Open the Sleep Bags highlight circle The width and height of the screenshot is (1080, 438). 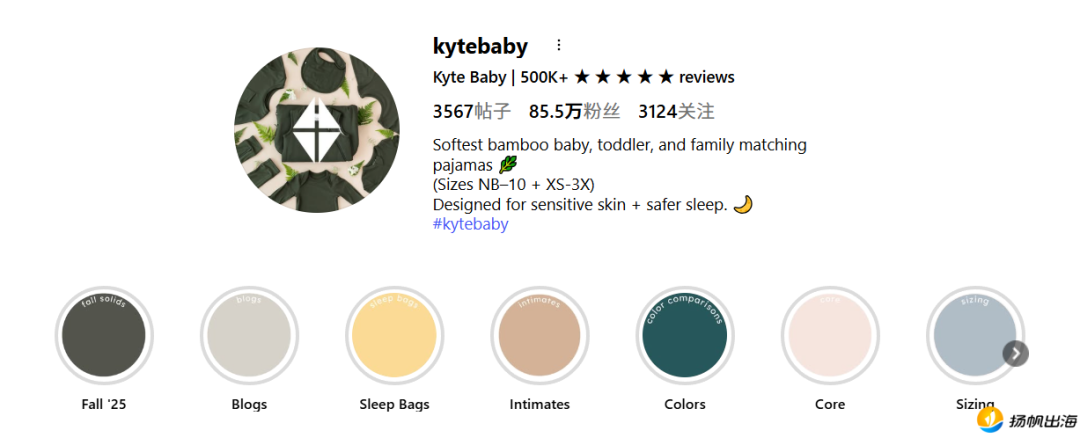[394, 336]
